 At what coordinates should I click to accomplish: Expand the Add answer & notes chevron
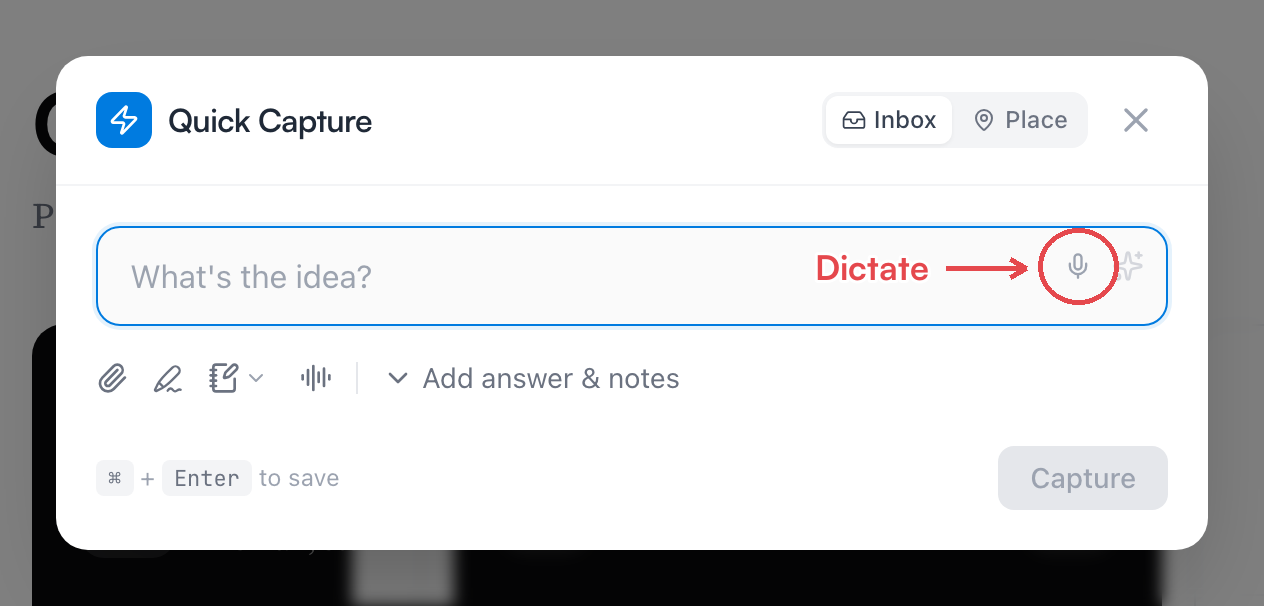point(398,378)
